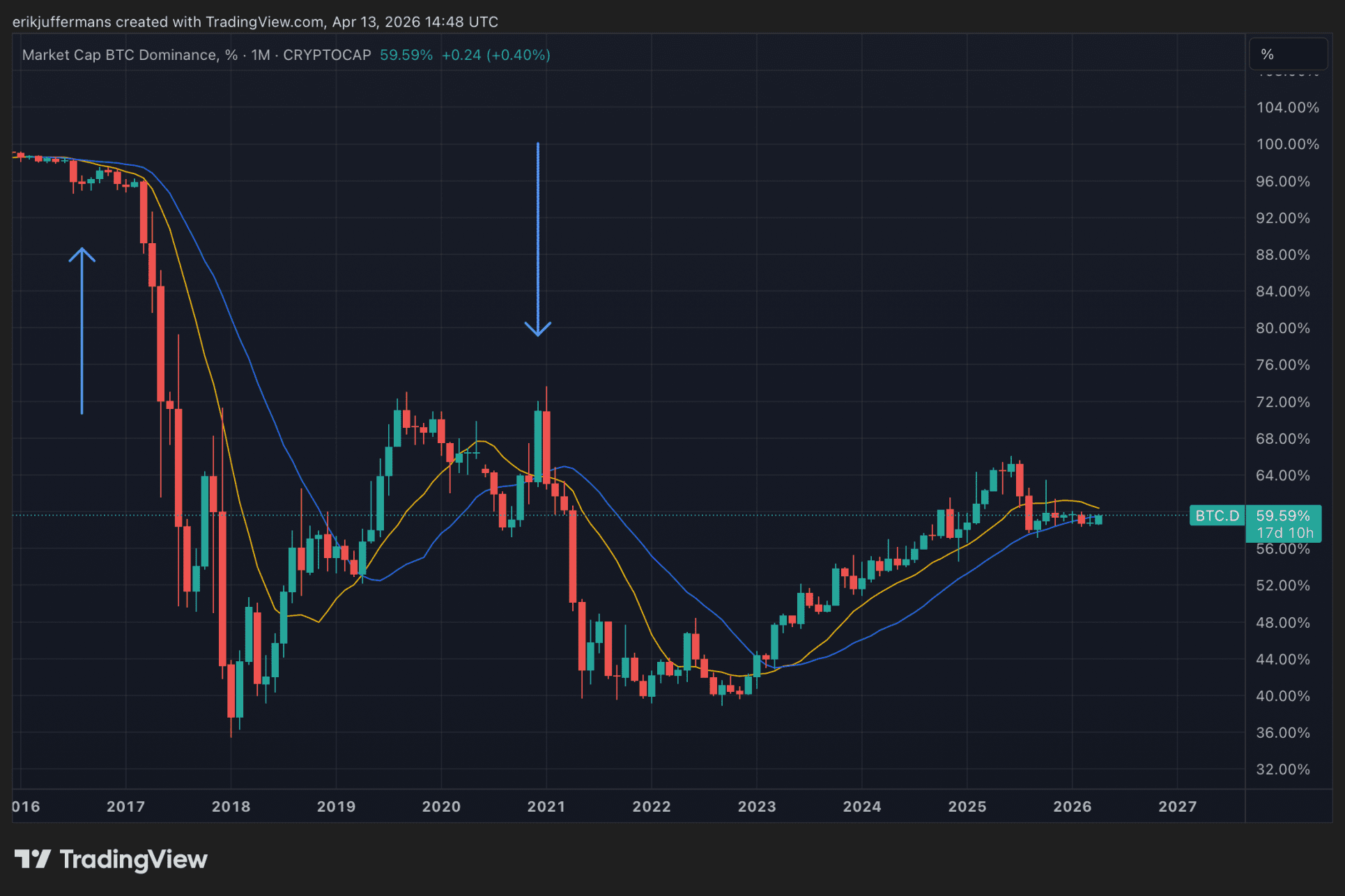Image resolution: width=1345 pixels, height=896 pixels.
Task: Click the 2021 year label
Action: tap(546, 806)
